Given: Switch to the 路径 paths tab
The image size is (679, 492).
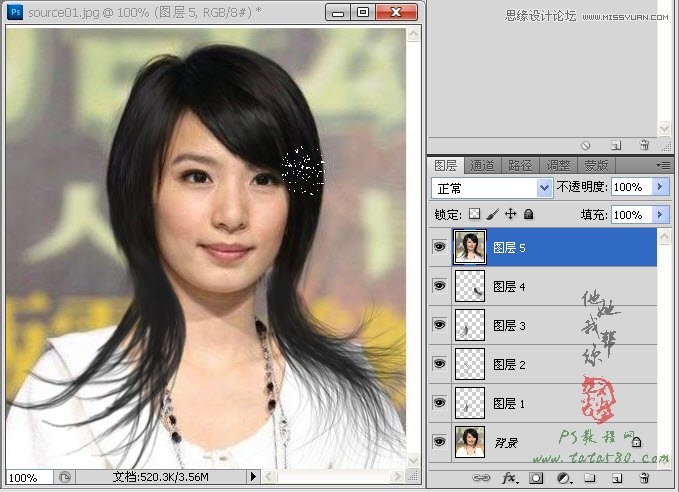Looking at the screenshot, I should (520, 165).
